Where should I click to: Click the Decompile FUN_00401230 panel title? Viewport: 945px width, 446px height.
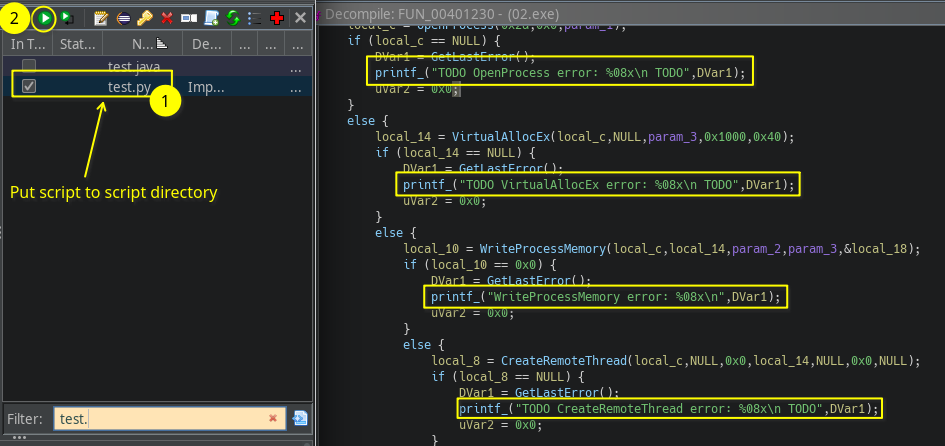(x=442, y=14)
